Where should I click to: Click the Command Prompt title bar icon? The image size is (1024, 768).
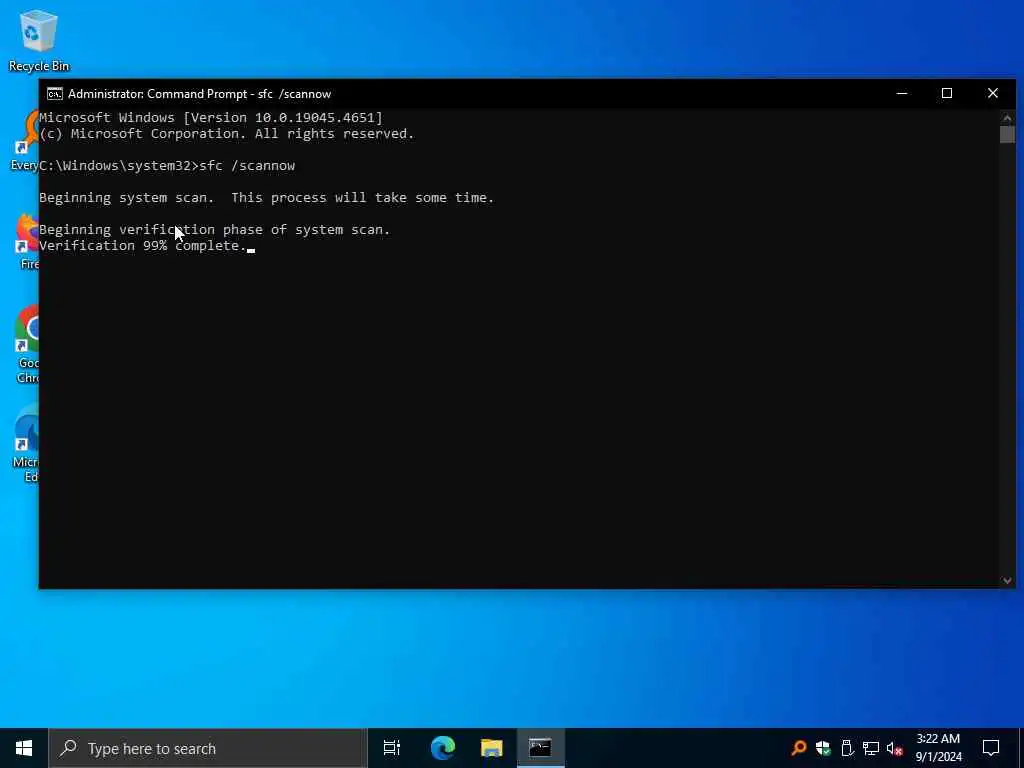pos(55,94)
